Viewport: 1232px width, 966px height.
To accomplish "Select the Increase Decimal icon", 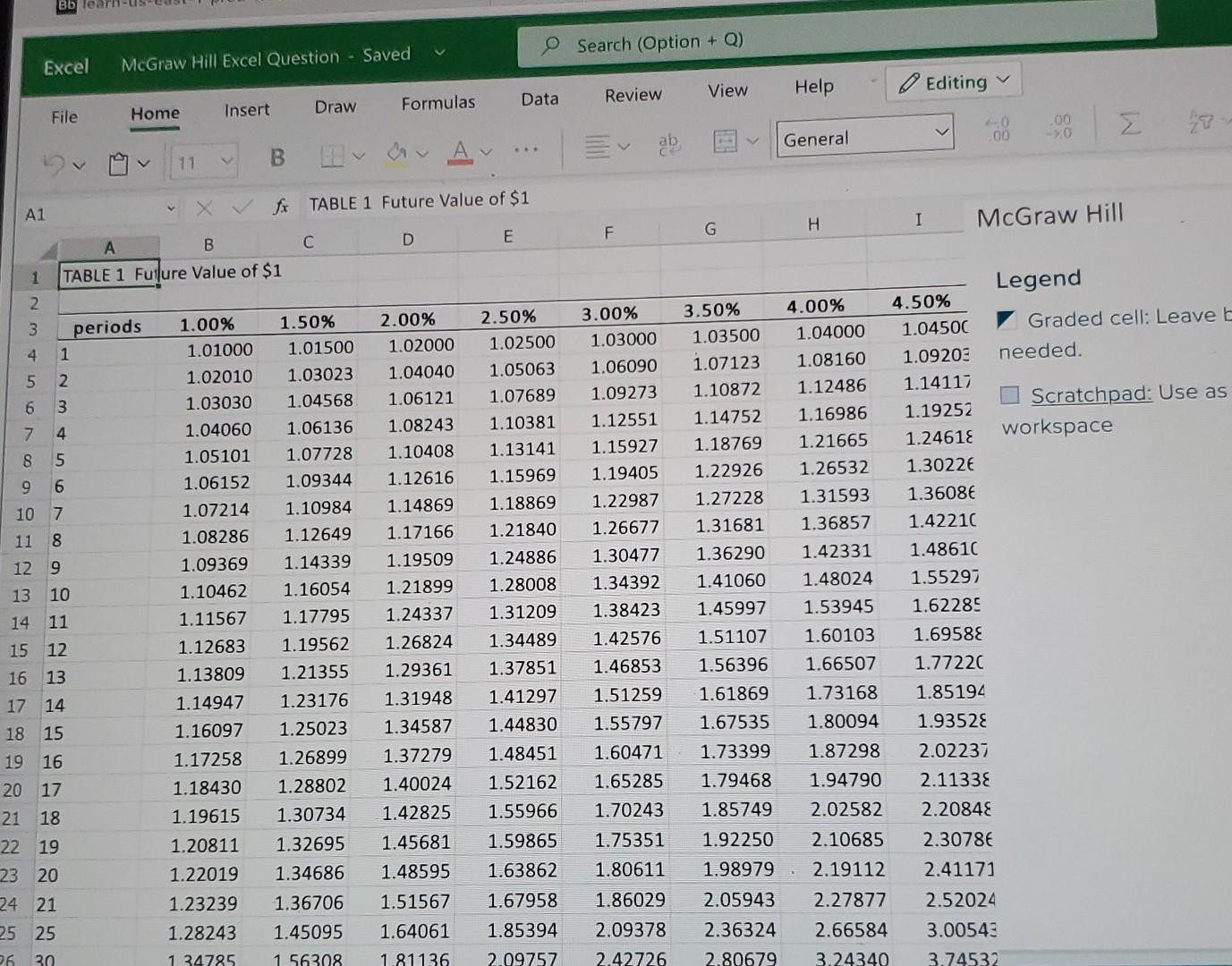I will click(998, 131).
